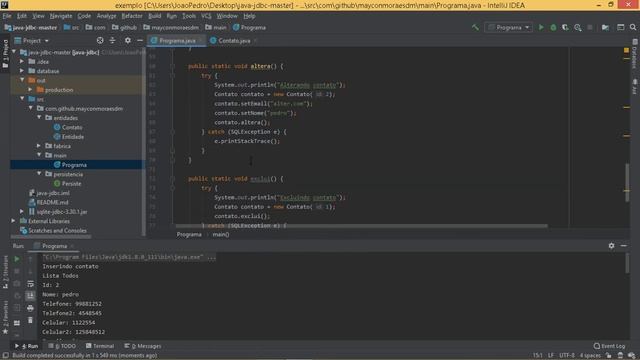
Task: Open Search Everywhere magnifier icon
Action: coord(633,27)
